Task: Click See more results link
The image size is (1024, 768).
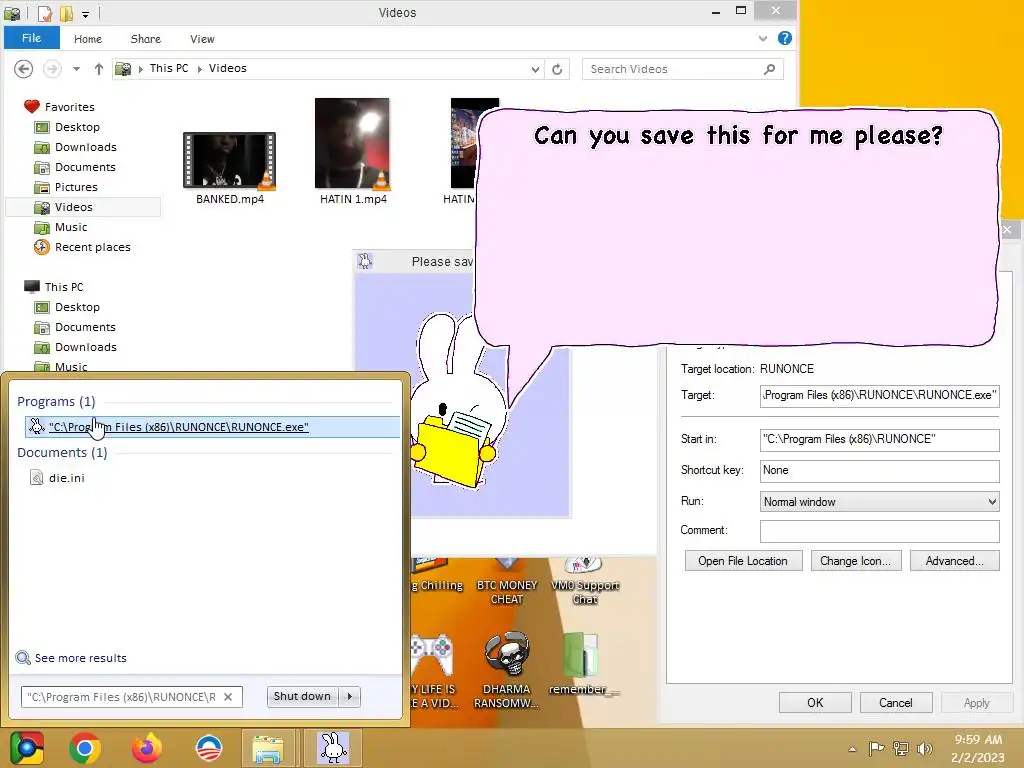Action: tap(71, 658)
